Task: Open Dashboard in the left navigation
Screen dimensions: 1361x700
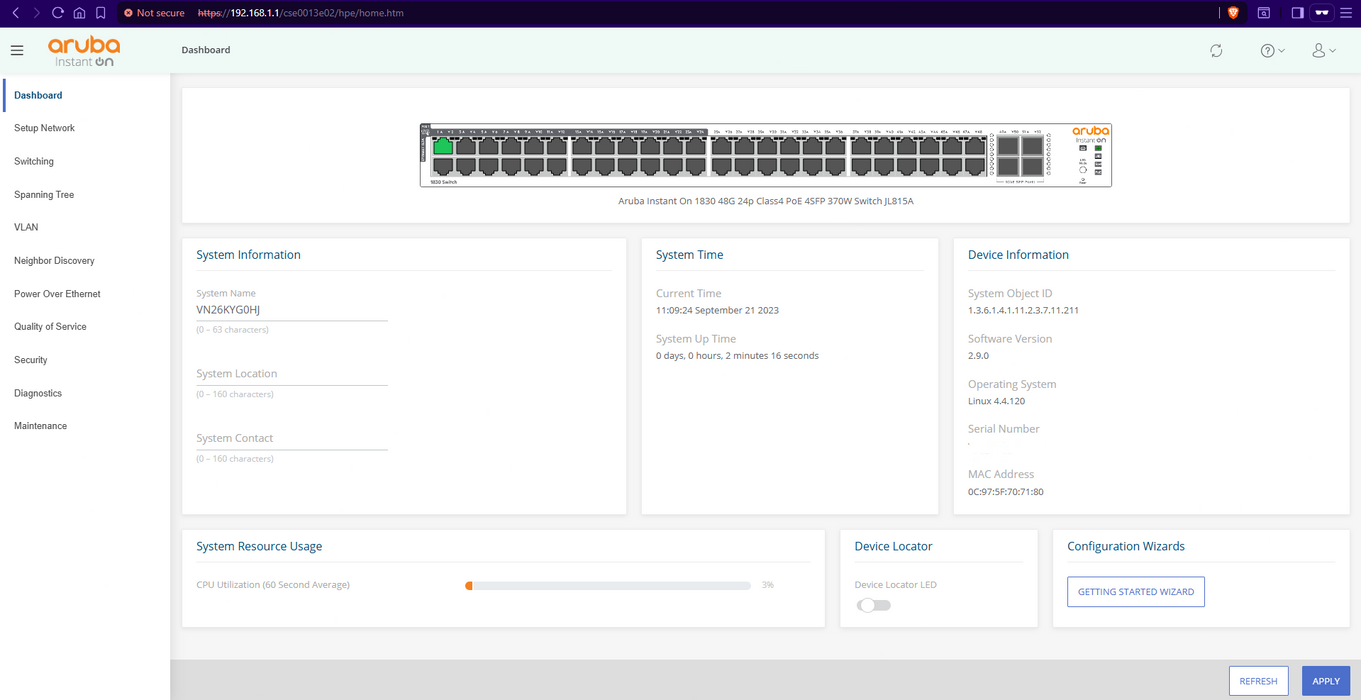Action: (38, 95)
